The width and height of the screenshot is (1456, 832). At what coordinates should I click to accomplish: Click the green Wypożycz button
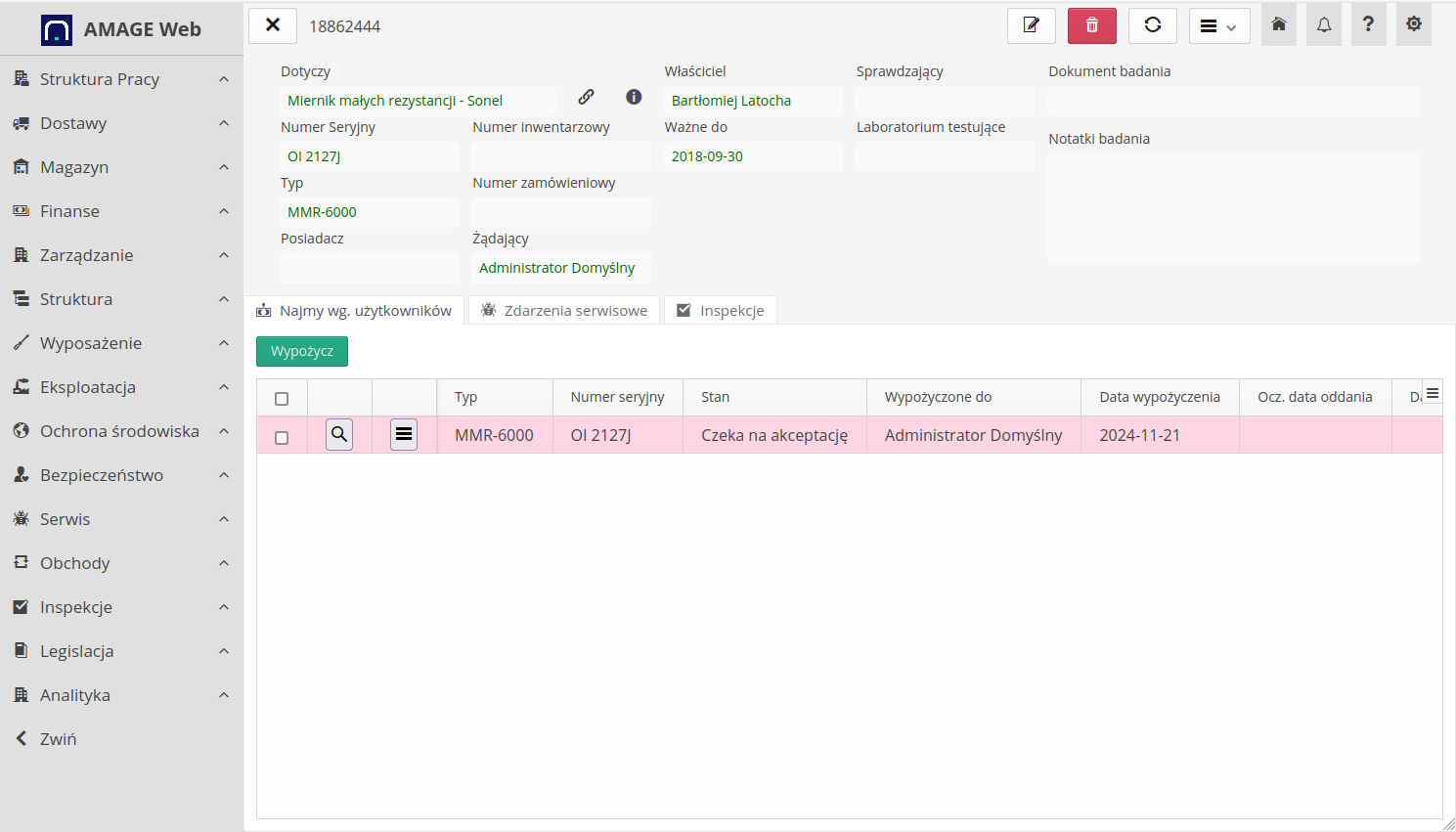coord(302,351)
